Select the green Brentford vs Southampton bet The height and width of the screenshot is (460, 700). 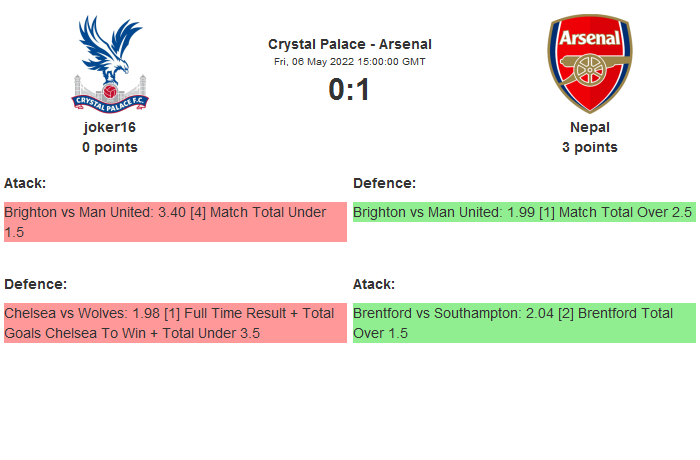(x=523, y=323)
